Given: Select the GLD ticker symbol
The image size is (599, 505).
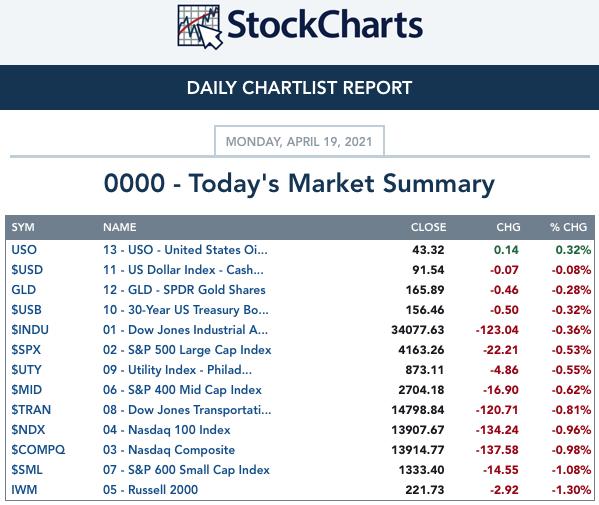Looking at the screenshot, I should click(23, 290).
